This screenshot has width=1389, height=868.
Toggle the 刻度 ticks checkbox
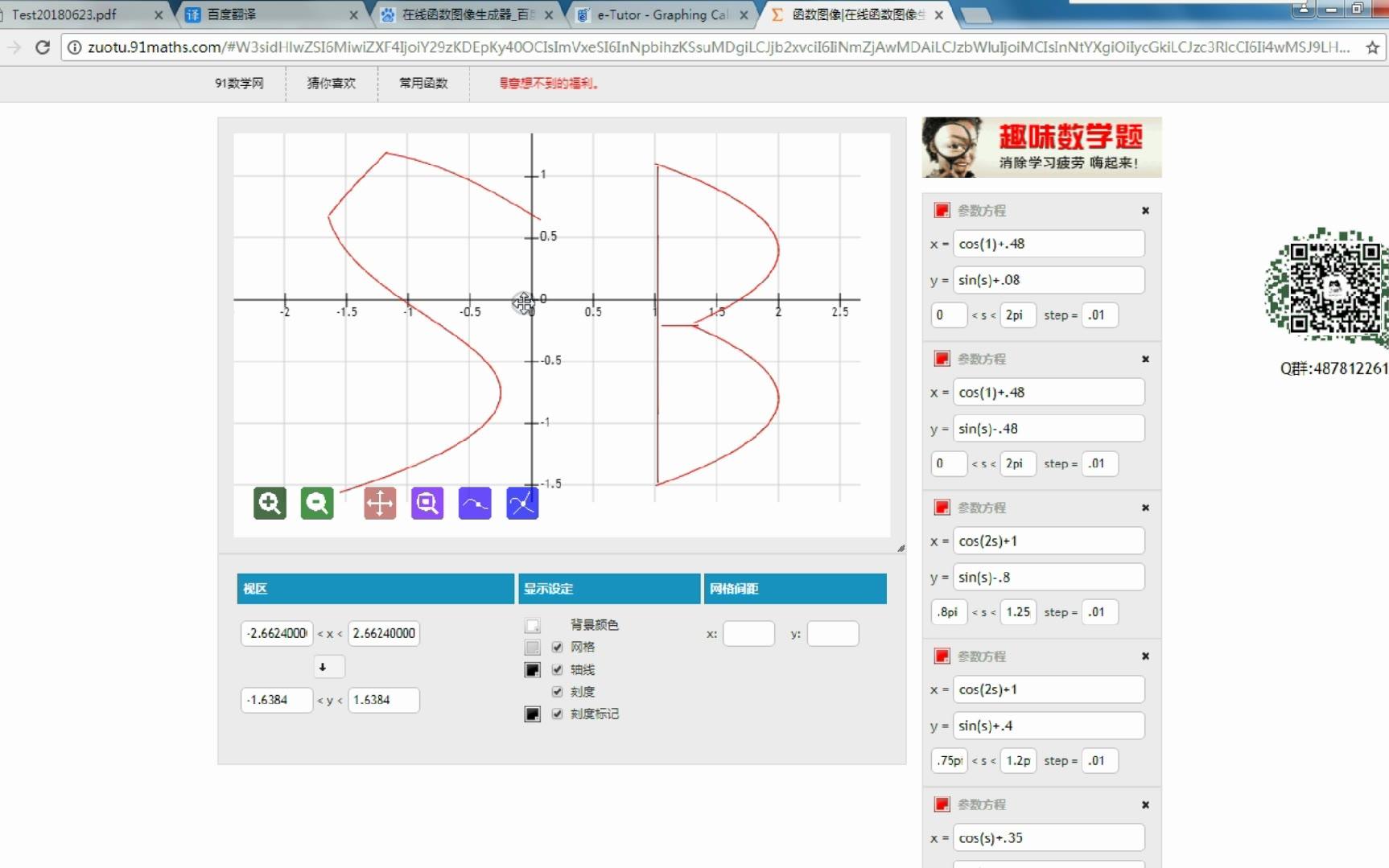pyautogui.click(x=557, y=692)
